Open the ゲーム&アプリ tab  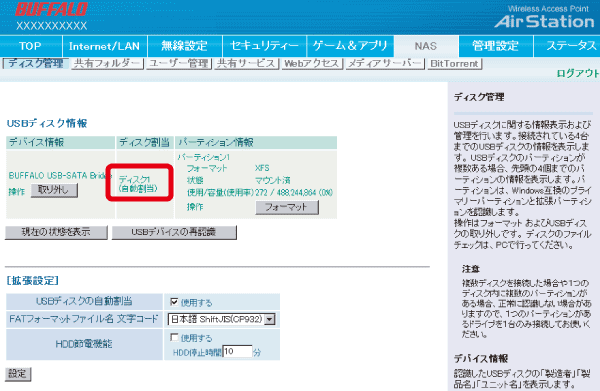coord(350,46)
